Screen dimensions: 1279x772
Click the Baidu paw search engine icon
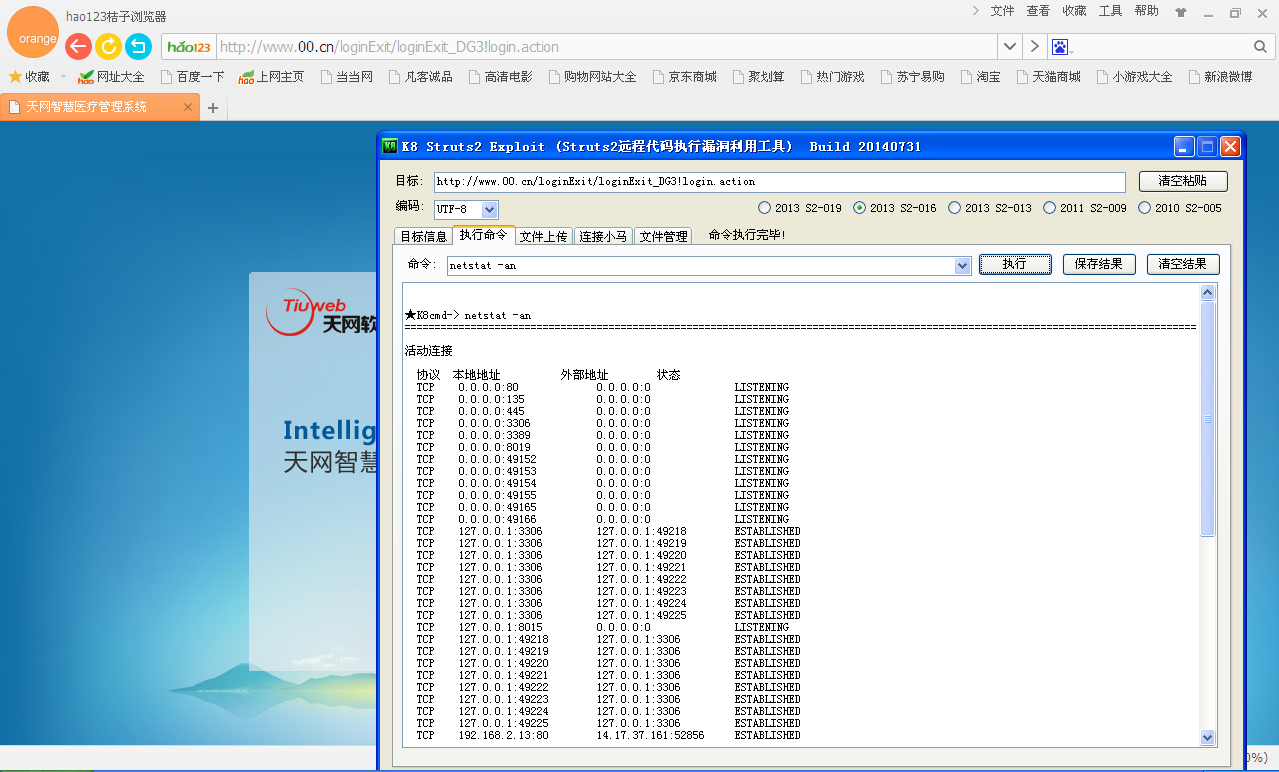coord(1060,47)
